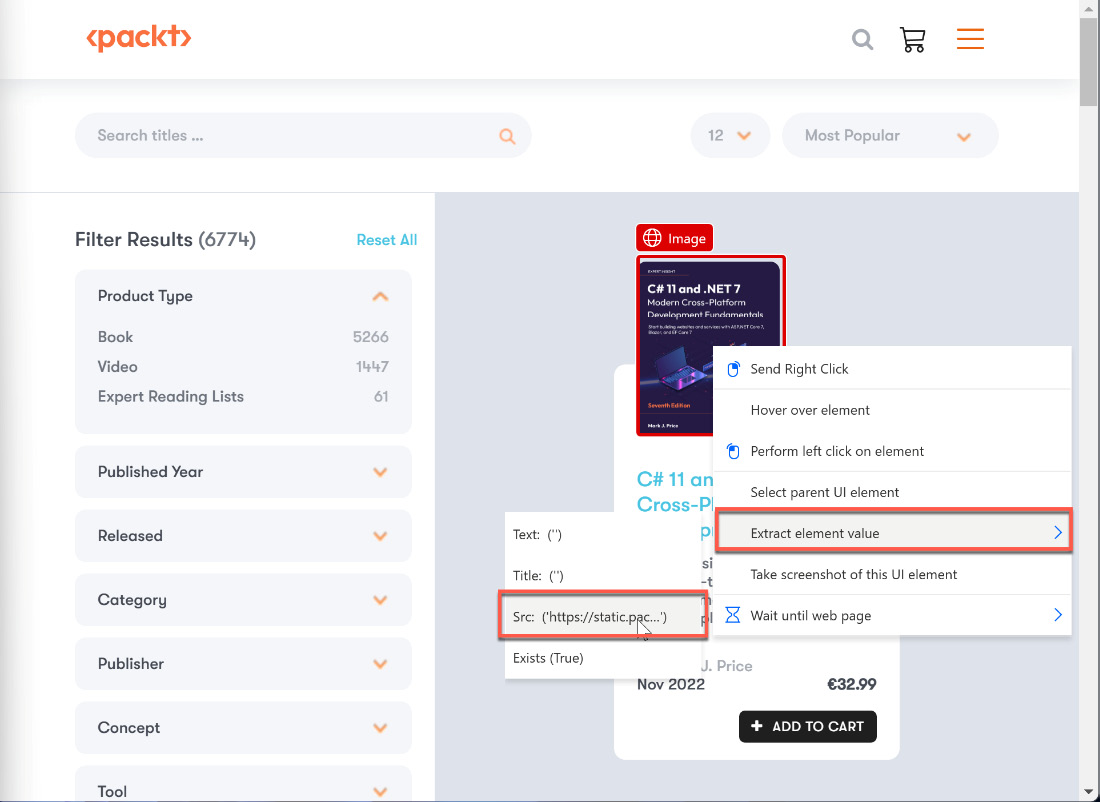Collapse the Product Type filter
Screen dimensions: 1100x802
[380, 296]
